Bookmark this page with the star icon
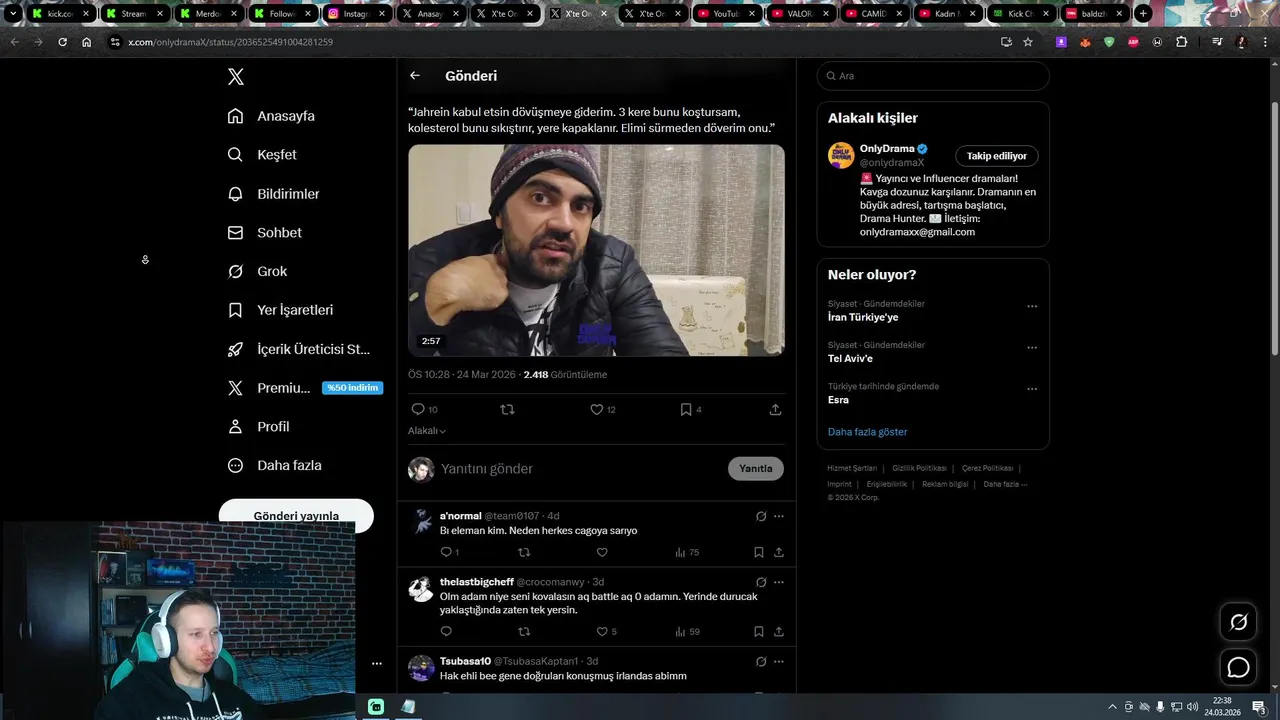Image resolution: width=1280 pixels, height=720 pixels. tap(1028, 42)
